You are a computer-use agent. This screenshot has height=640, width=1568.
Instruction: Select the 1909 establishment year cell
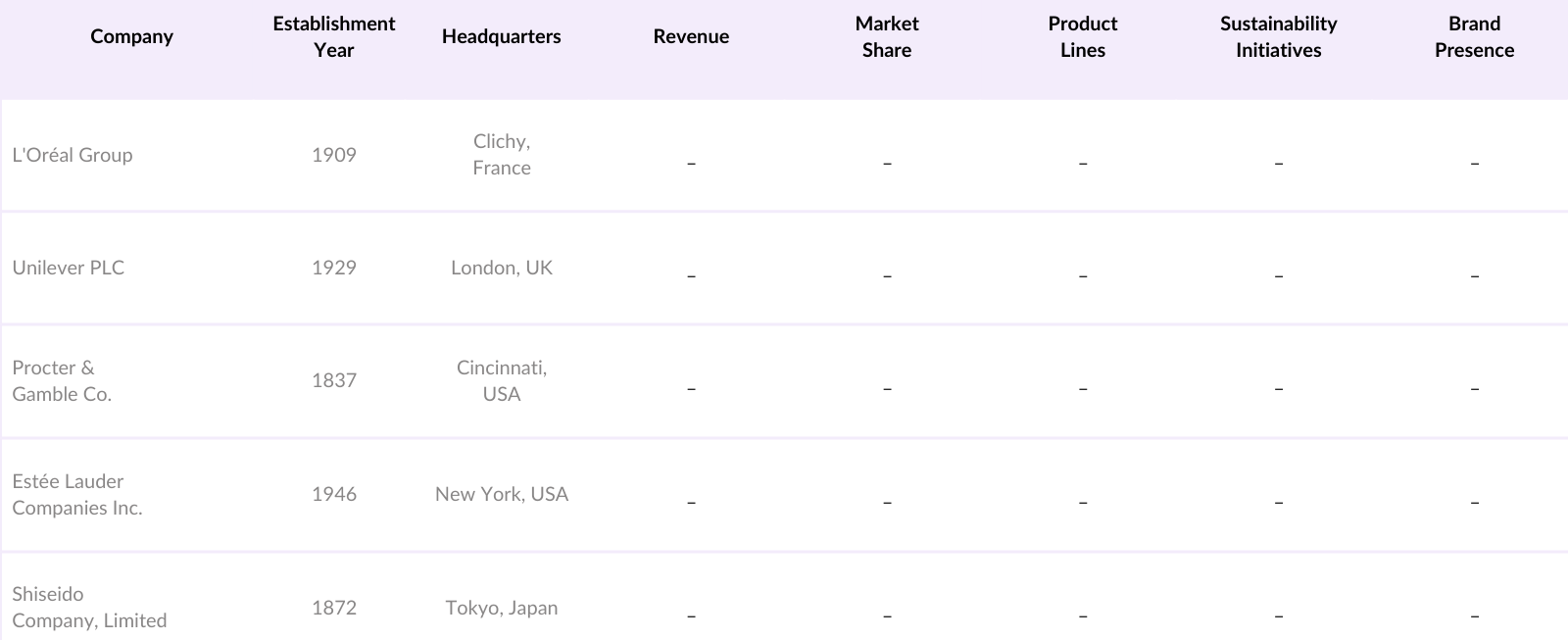[334, 155]
